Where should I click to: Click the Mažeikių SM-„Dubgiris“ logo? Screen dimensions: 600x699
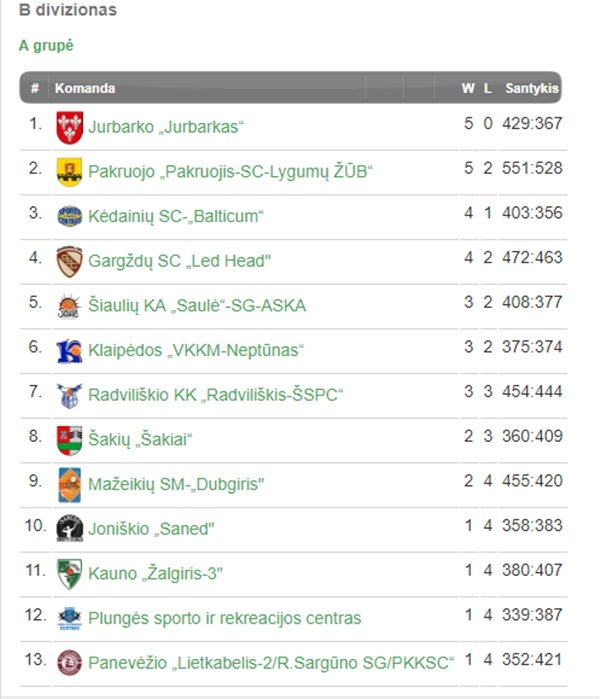[x=69, y=484]
